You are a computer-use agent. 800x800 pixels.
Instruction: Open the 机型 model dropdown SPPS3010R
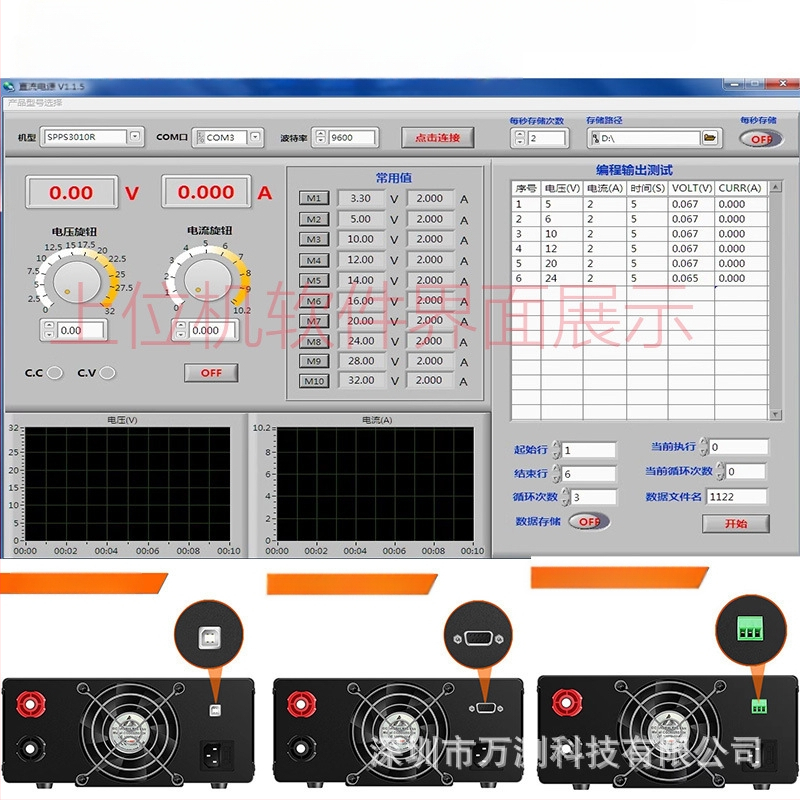click(135, 137)
